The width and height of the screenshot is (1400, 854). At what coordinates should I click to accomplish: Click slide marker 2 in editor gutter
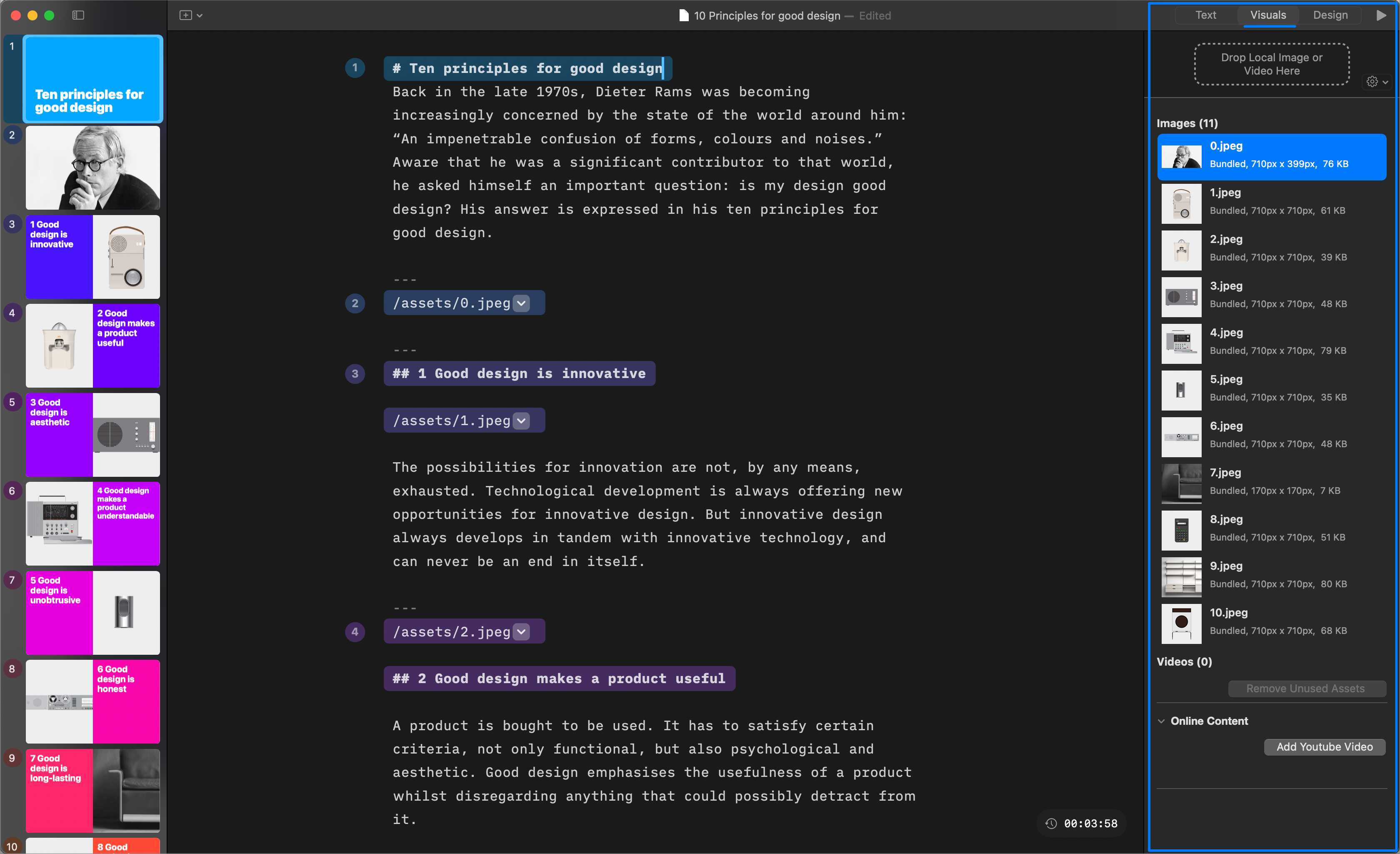[x=355, y=303]
